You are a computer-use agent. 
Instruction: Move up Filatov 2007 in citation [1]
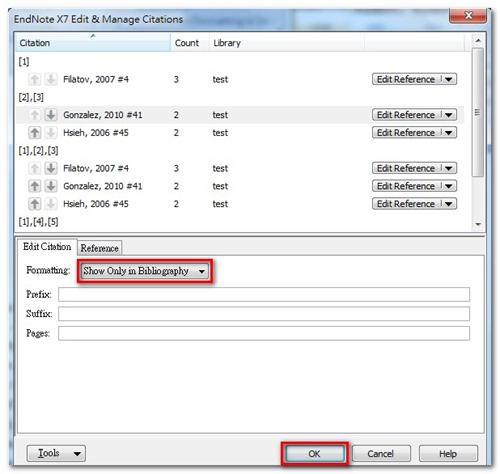34,79
